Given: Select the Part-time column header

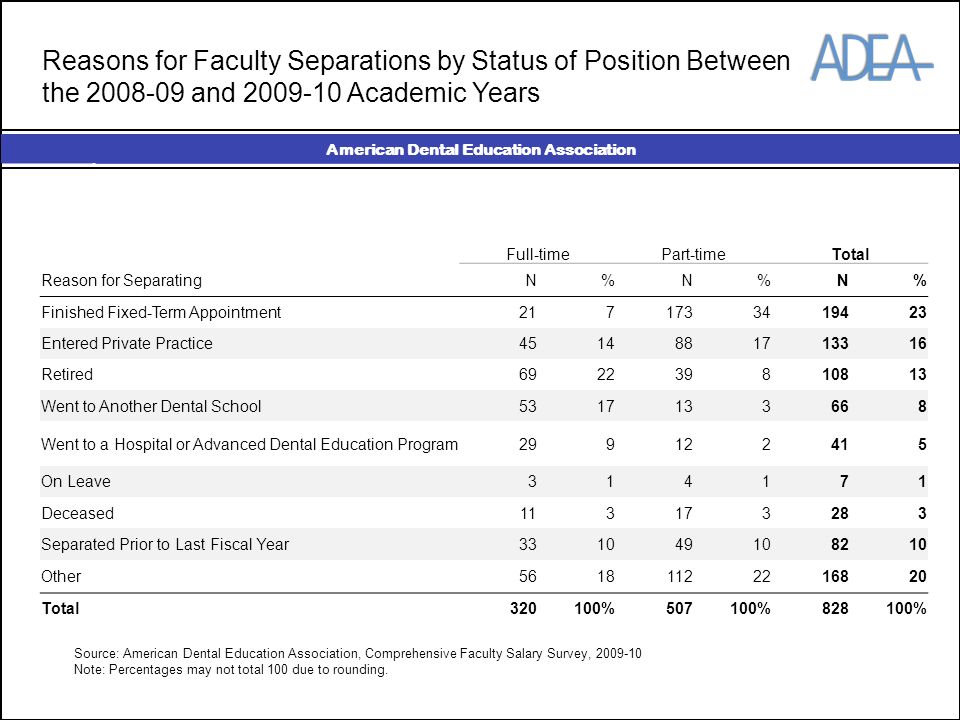Looking at the screenshot, I should pos(693,254).
